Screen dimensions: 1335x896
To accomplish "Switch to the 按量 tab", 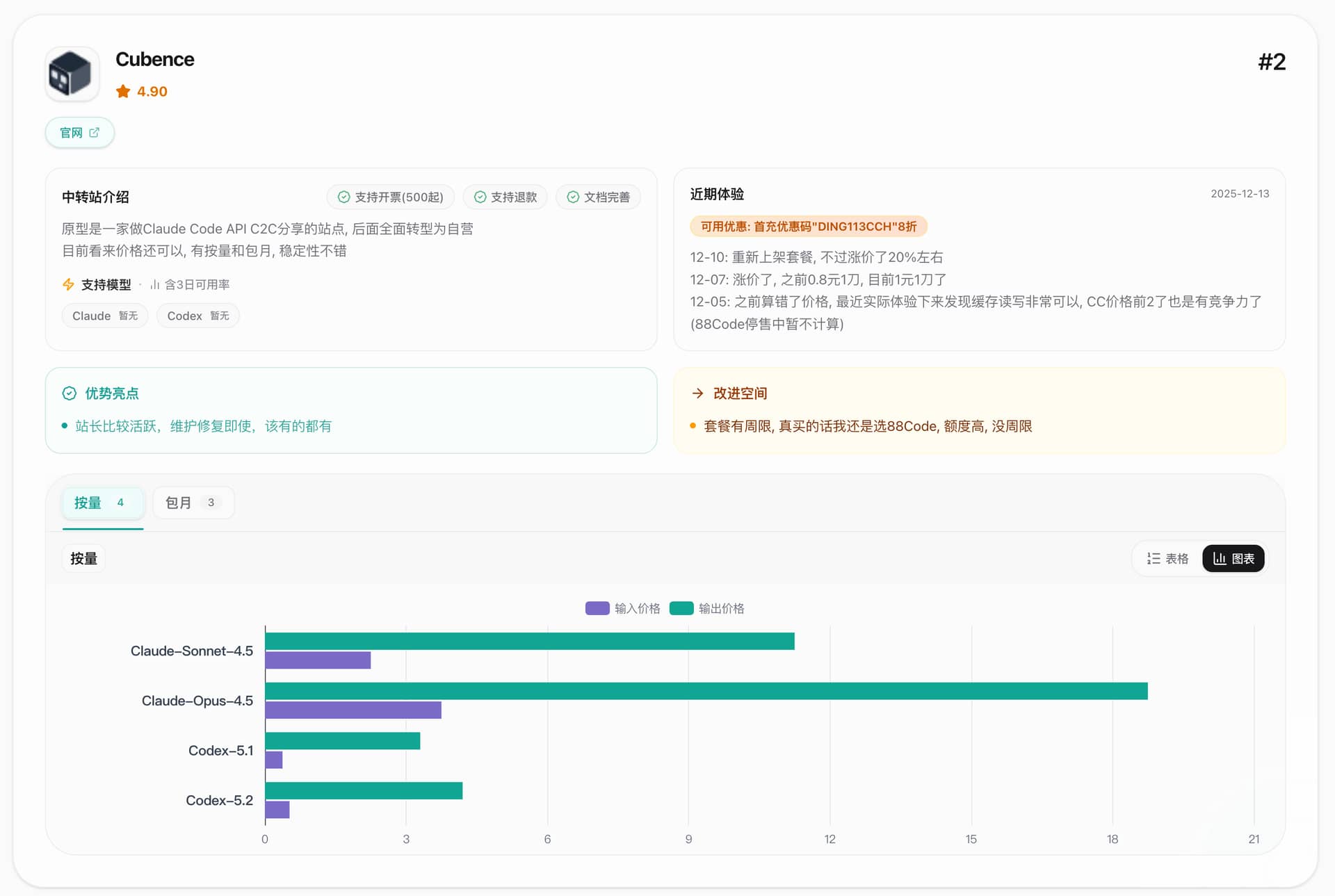I will [x=103, y=503].
